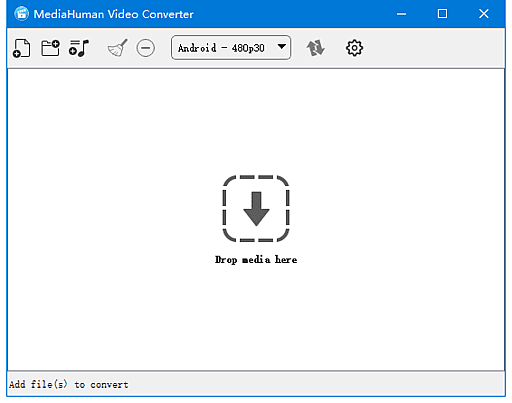Screen dimensions: 512x403
Task: Start conversion with the arrows icon
Action: (315, 48)
